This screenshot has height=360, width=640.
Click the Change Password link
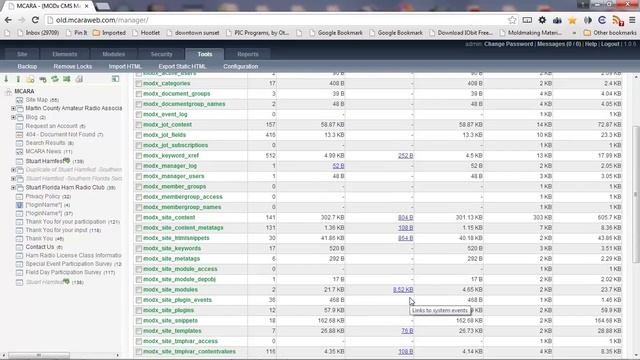tap(509, 44)
